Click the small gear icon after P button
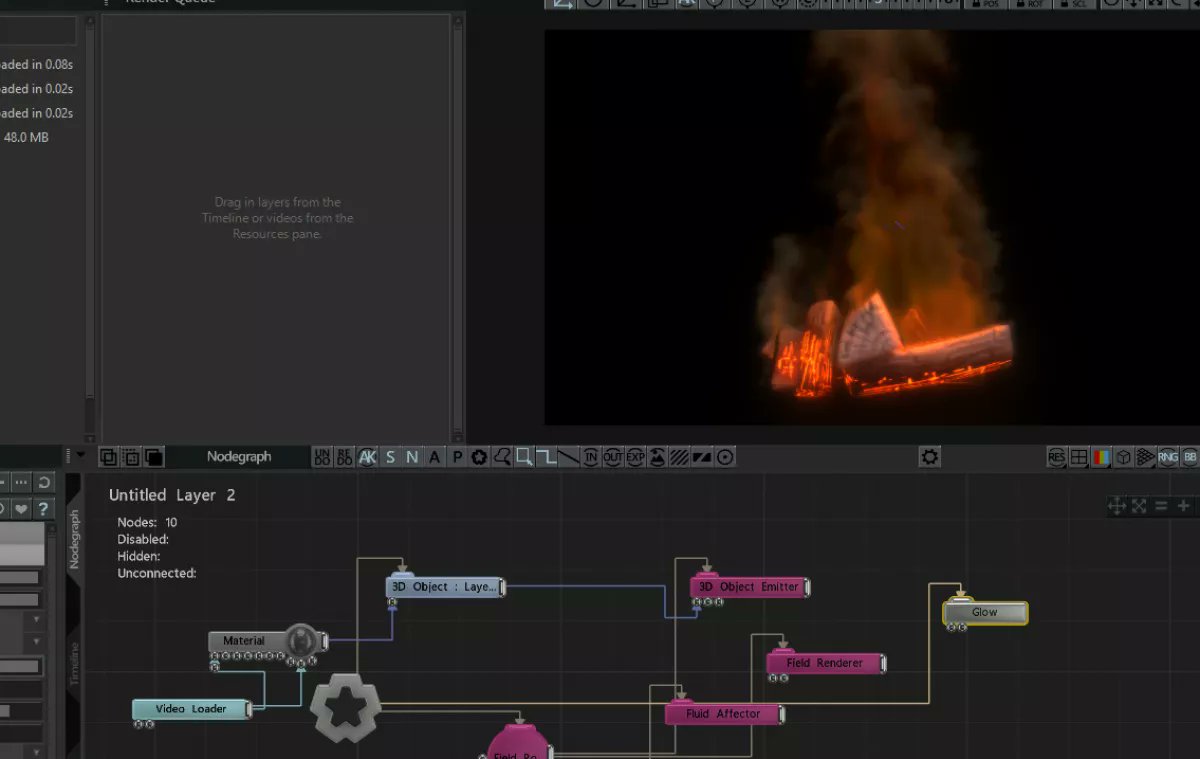The width and height of the screenshot is (1200, 759). [x=479, y=457]
